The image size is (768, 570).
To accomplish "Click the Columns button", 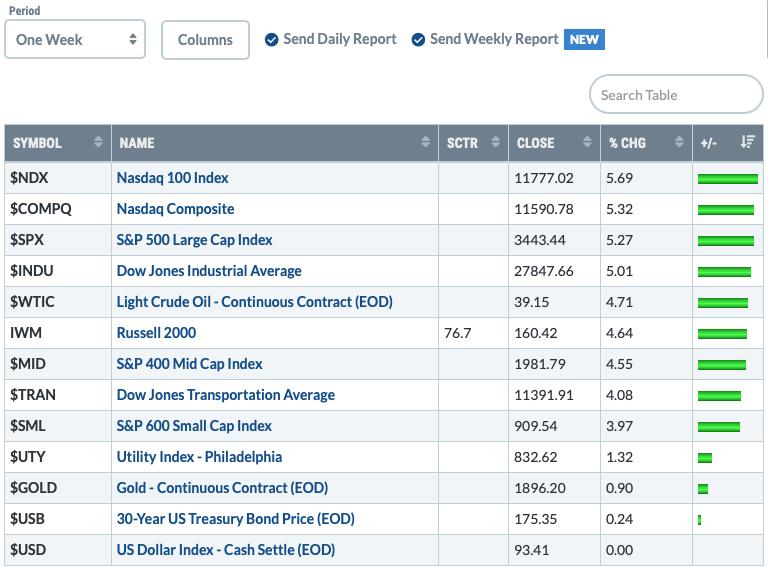I will click(205, 40).
